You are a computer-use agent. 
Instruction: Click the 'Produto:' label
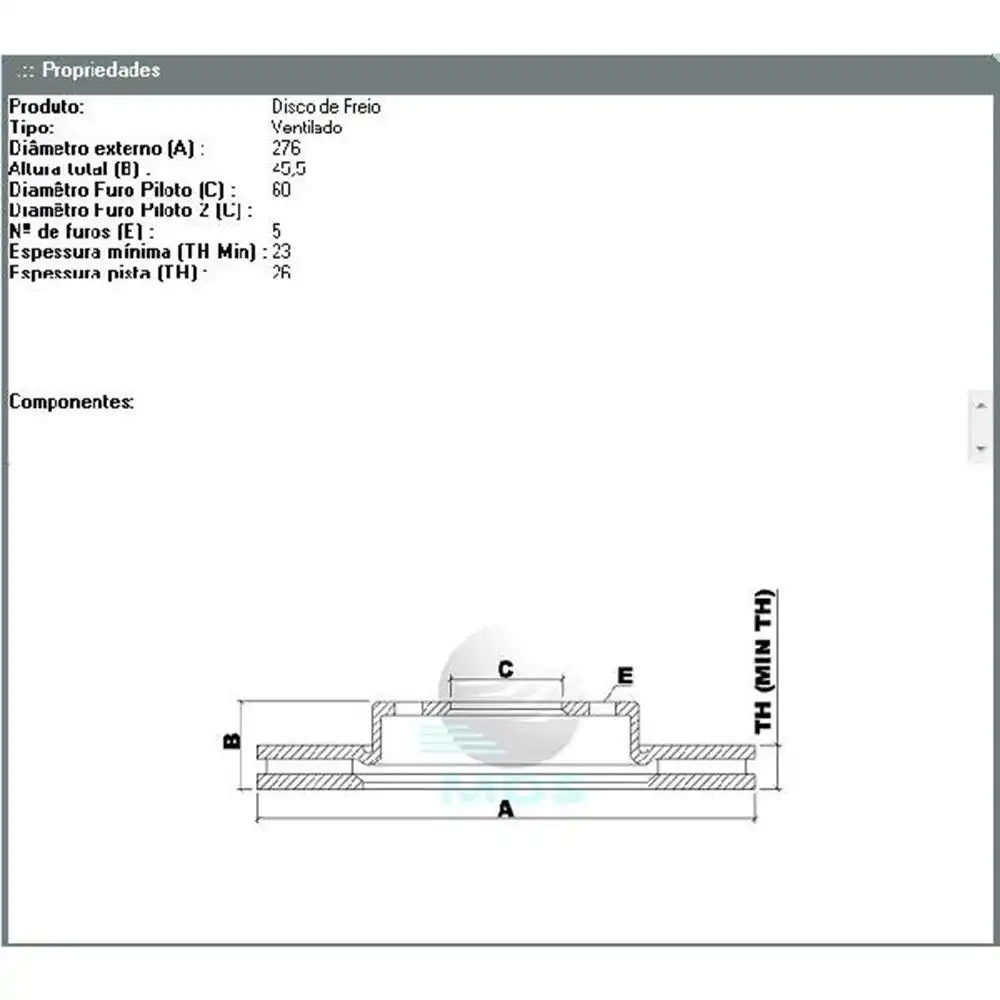coord(47,106)
